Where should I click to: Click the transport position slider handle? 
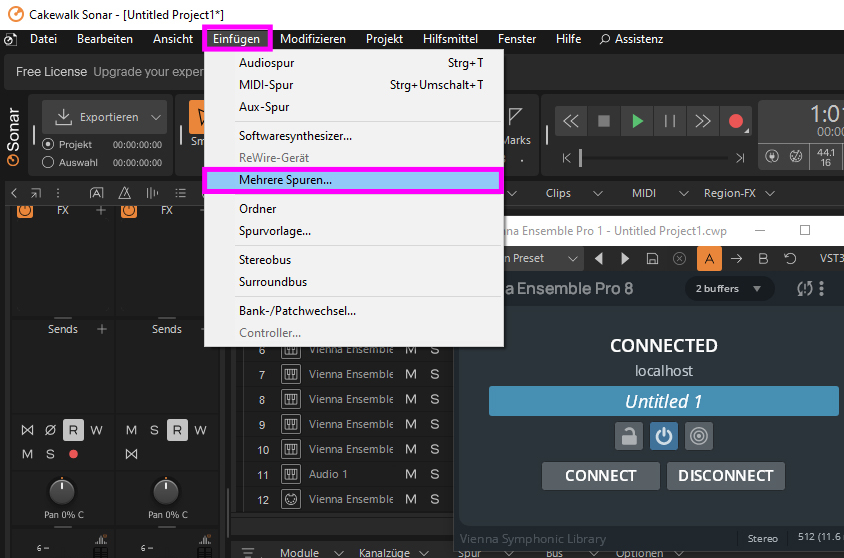[x=580, y=158]
